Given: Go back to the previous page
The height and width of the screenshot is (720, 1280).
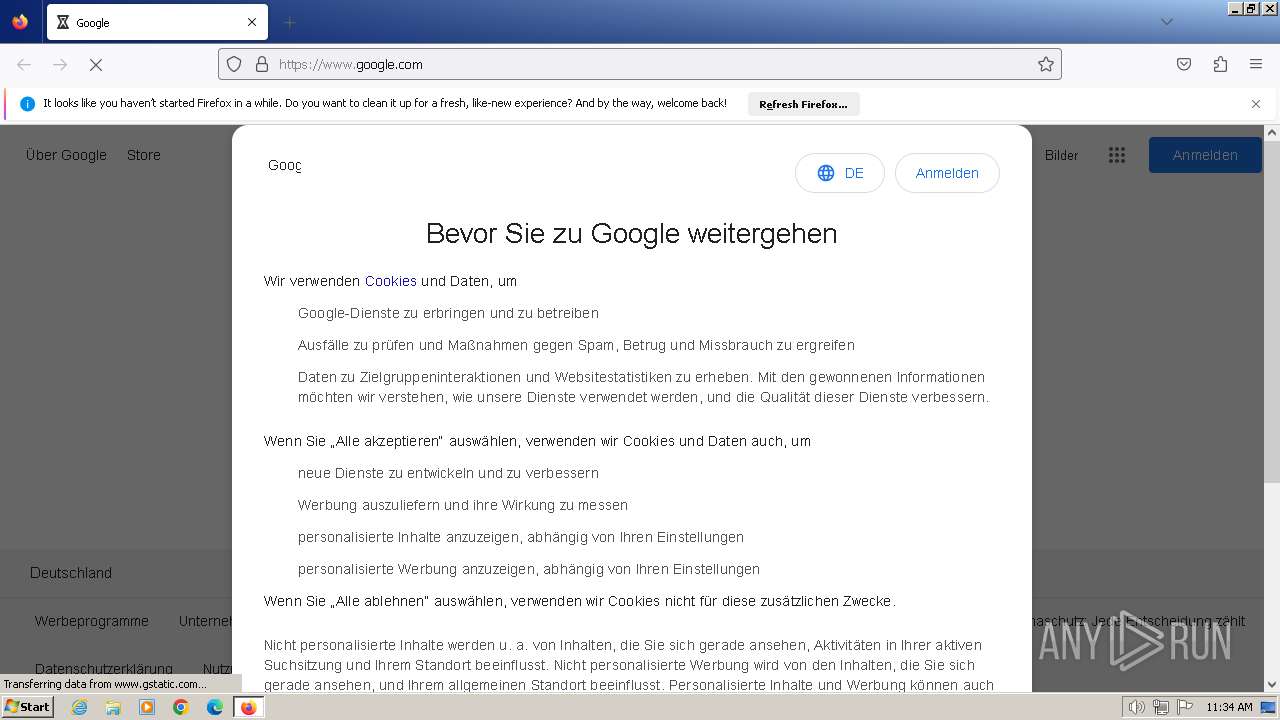Looking at the screenshot, I should 24,64.
